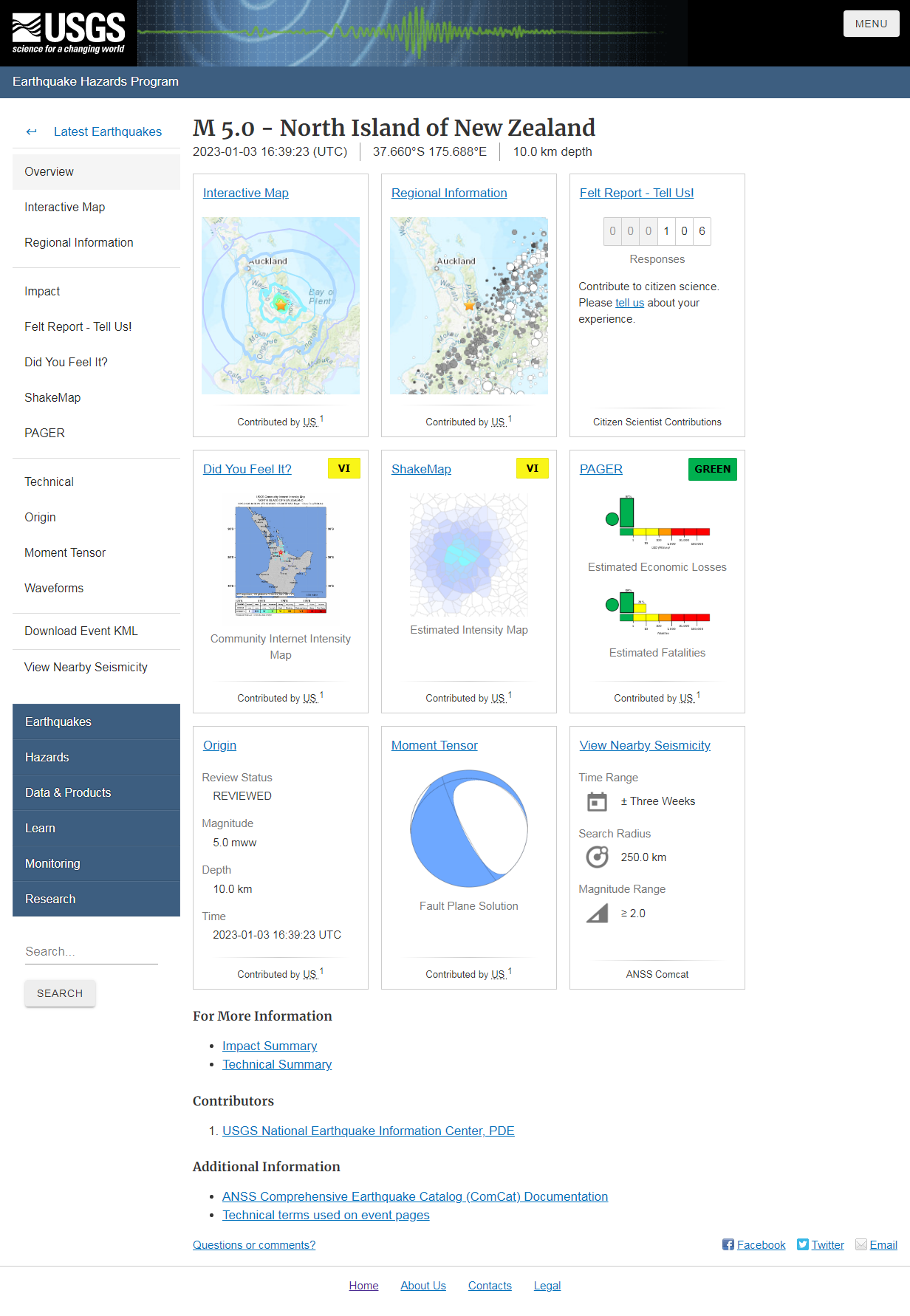
Task: Open the Interactive Map thumbnail
Action: tap(281, 306)
